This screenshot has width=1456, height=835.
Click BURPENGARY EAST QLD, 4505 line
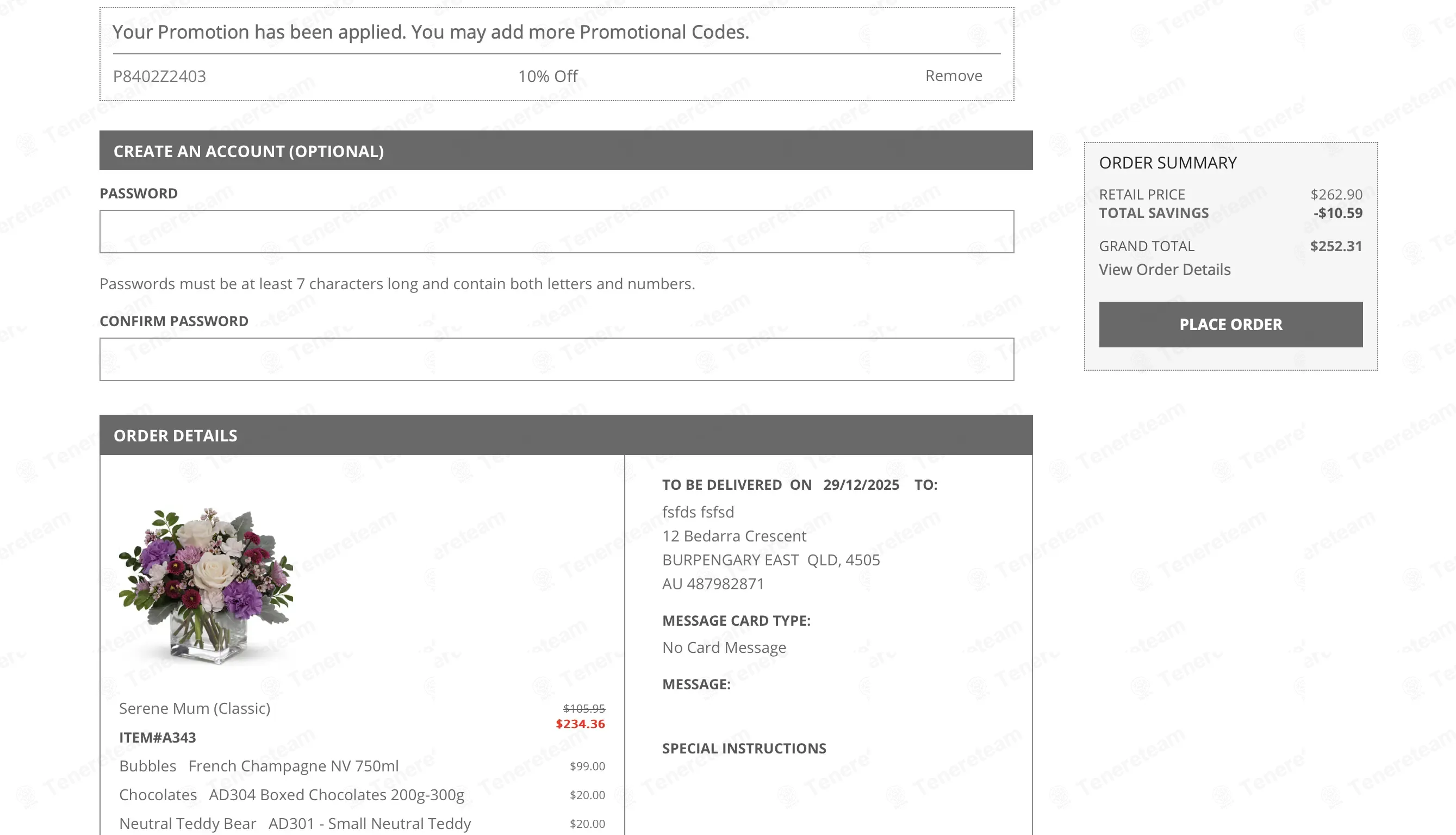point(771,560)
